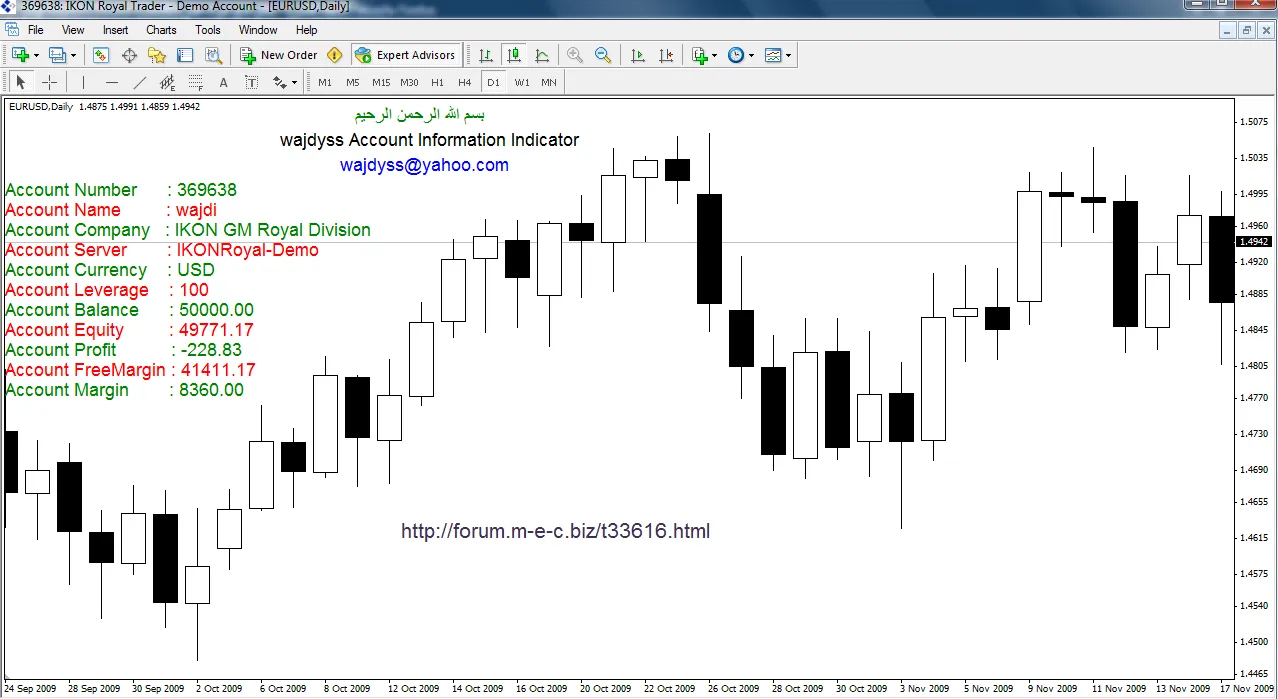The height and width of the screenshot is (699, 1278).
Task: Click the 1.4942 current price marker
Action: (x=1253, y=242)
